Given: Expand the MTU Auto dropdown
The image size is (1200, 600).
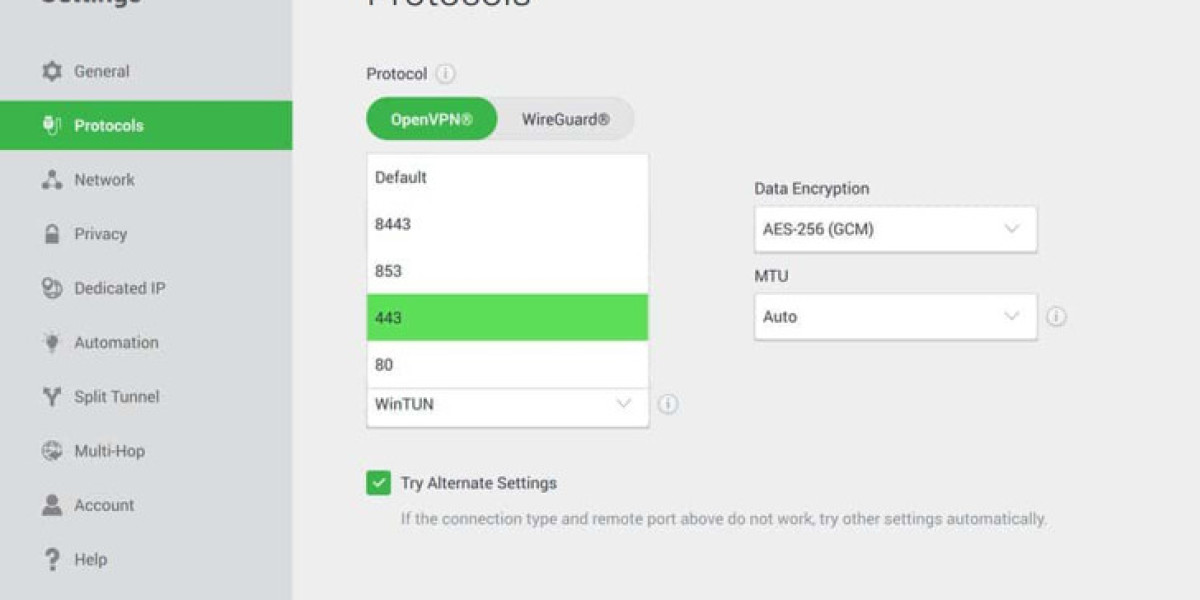Looking at the screenshot, I should (895, 317).
